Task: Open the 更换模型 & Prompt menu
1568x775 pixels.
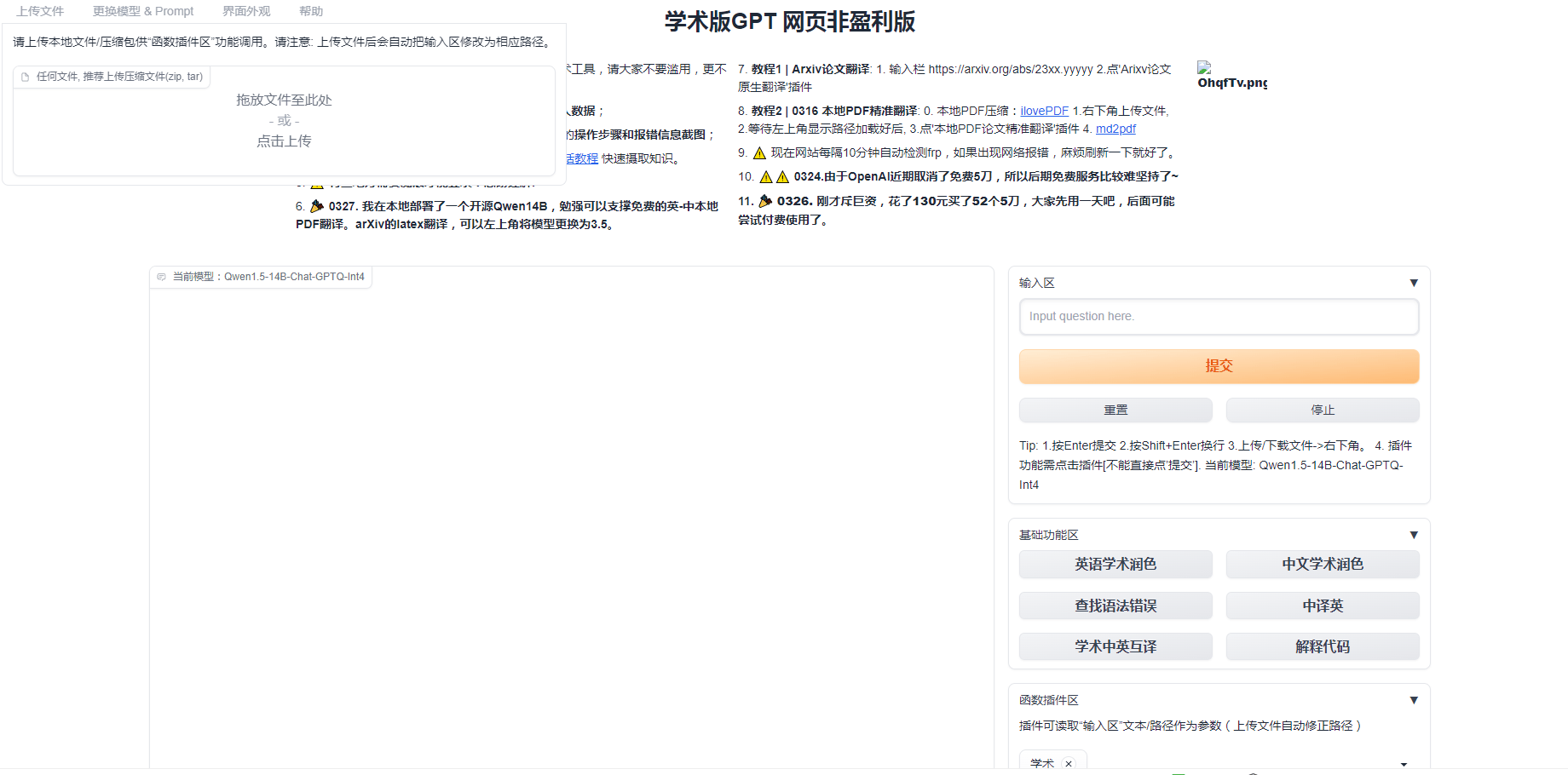Action: (x=143, y=11)
